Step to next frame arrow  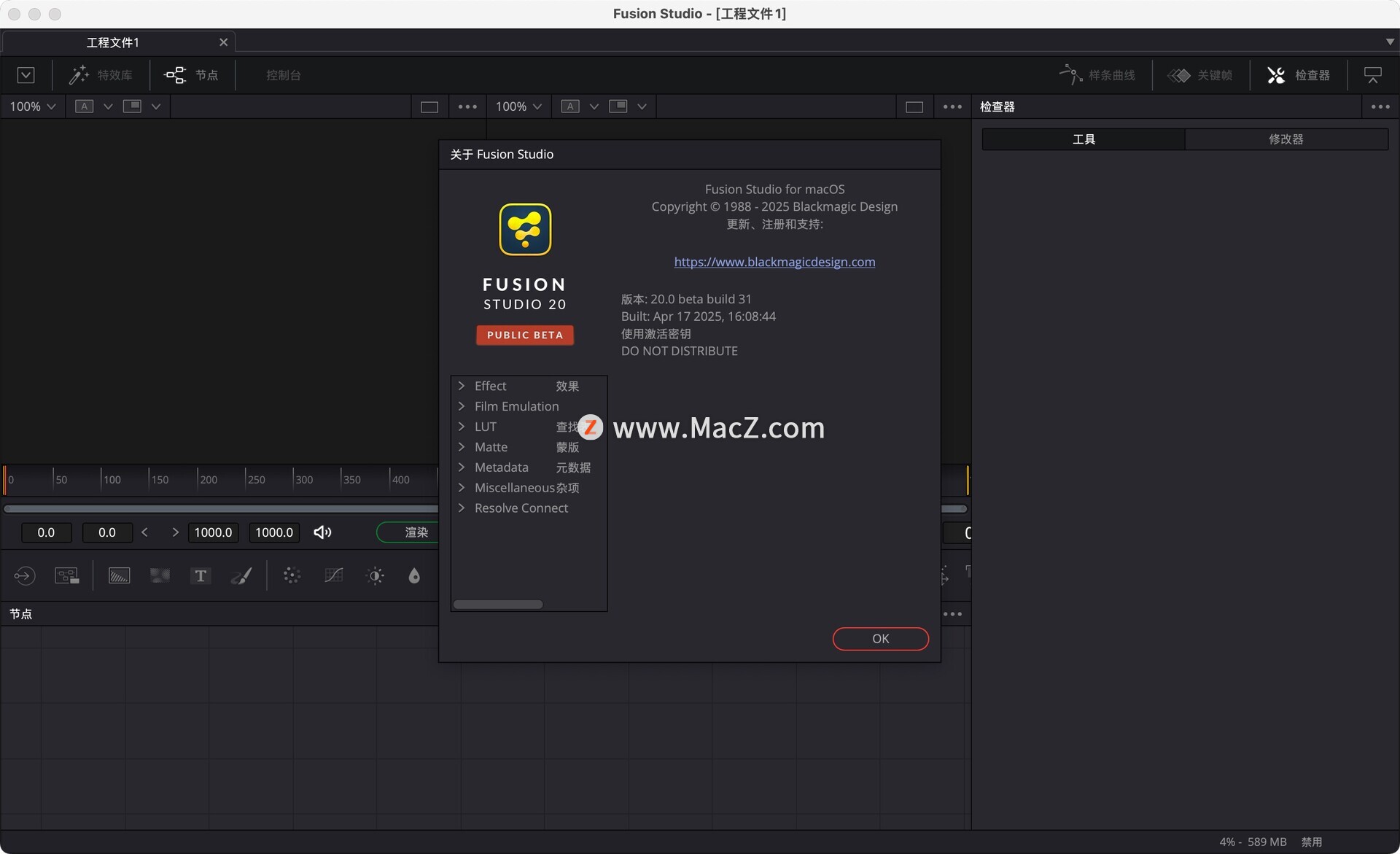[x=175, y=532]
